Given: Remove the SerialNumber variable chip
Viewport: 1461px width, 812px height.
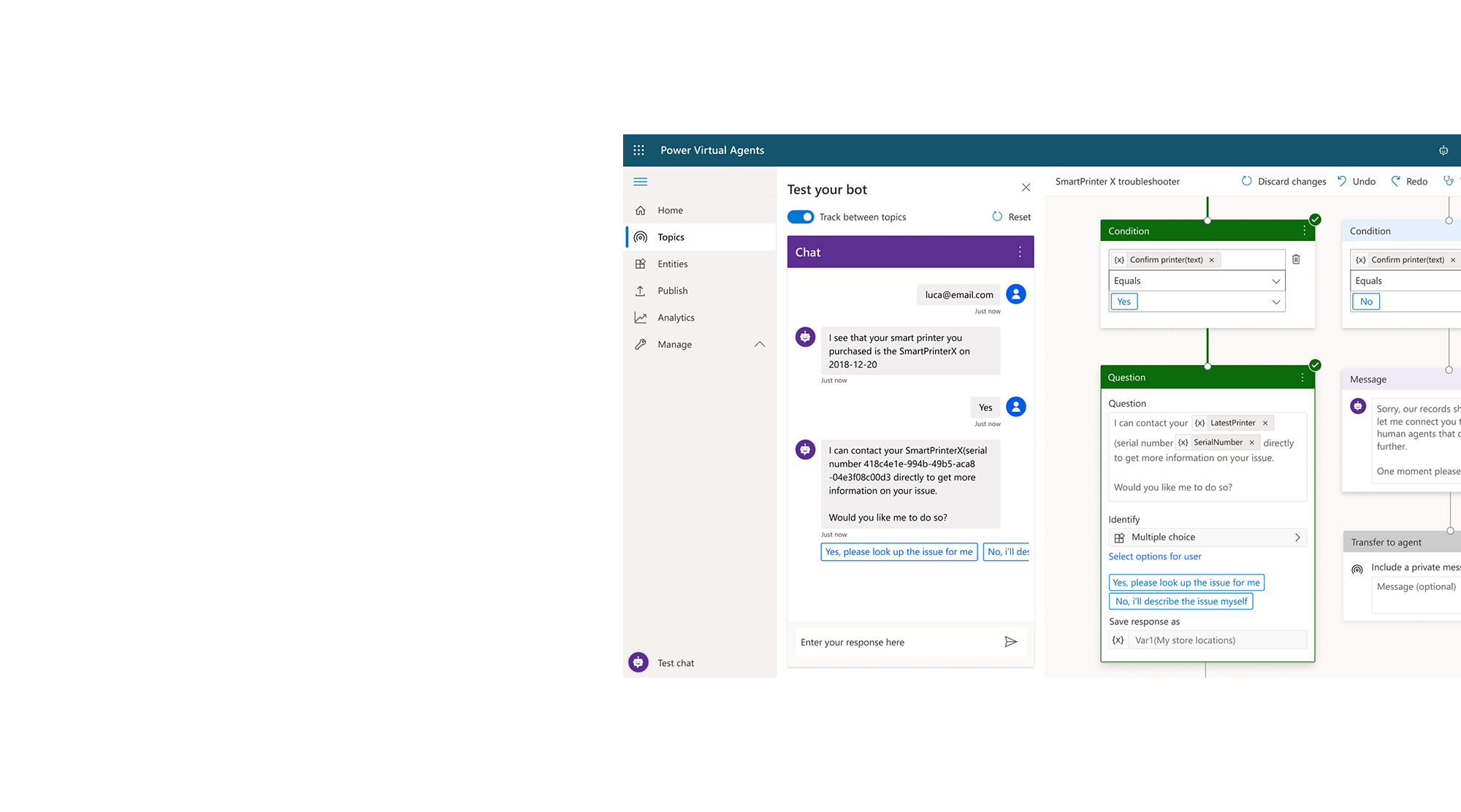Looking at the screenshot, I should coord(1251,443).
